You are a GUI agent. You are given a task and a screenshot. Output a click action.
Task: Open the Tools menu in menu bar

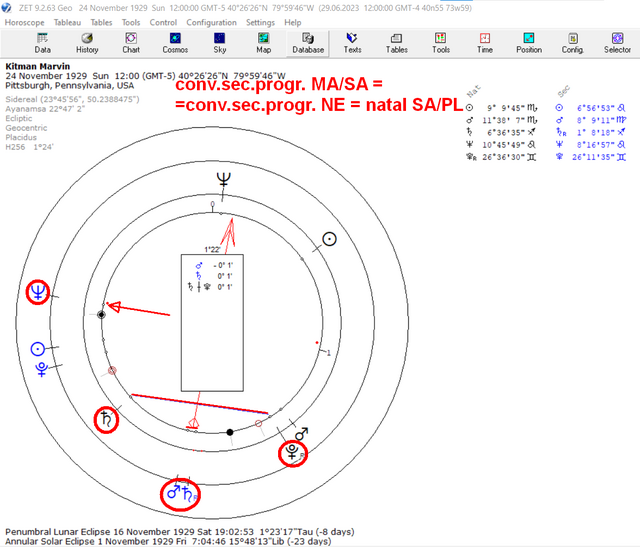[131, 22]
